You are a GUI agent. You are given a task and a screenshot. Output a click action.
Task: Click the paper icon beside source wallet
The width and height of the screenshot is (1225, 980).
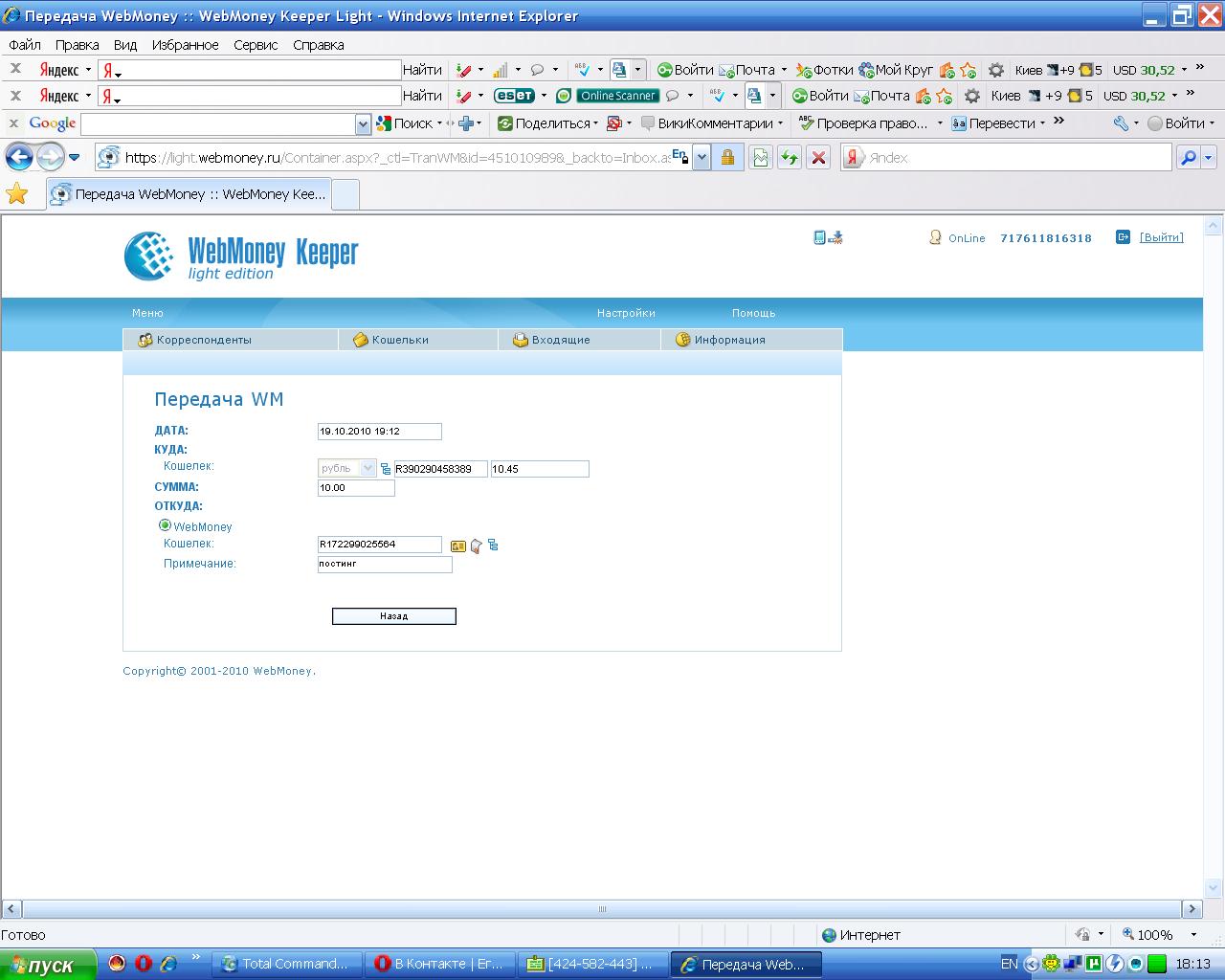pyautogui.click(x=476, y=546)
